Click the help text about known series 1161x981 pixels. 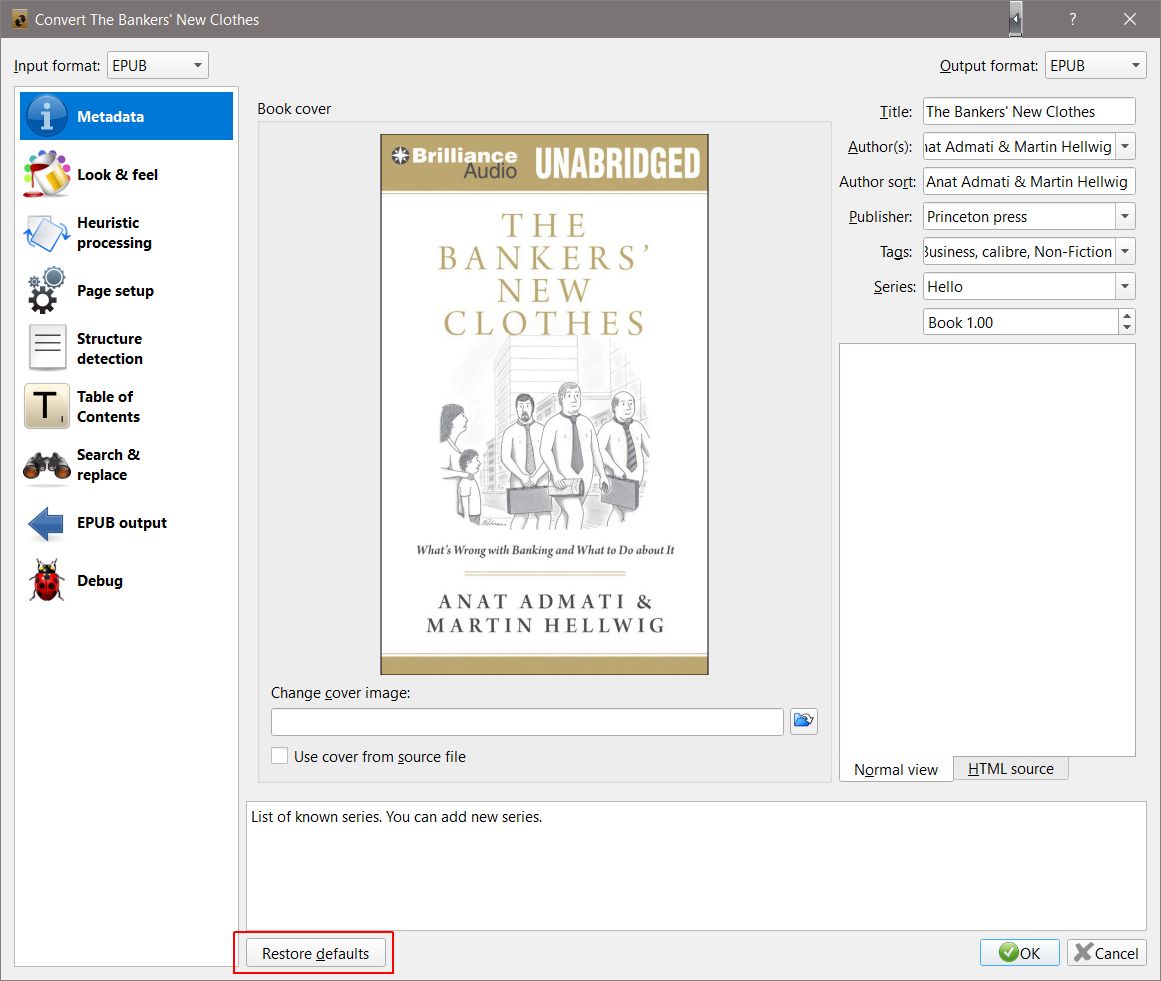point(396,817)
